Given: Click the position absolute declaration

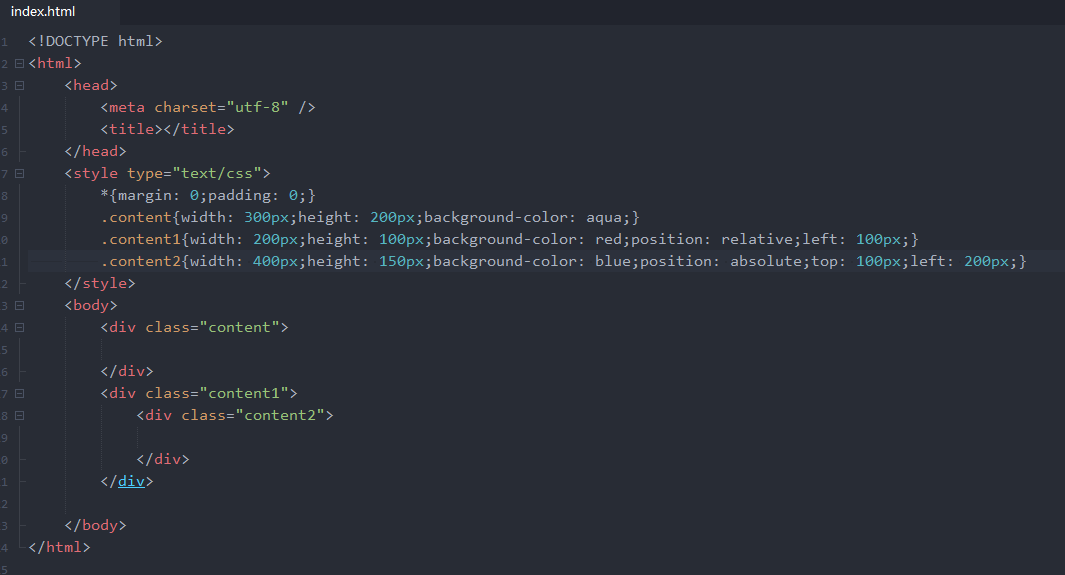Looking at the screenshot, I should click(721, 261).
